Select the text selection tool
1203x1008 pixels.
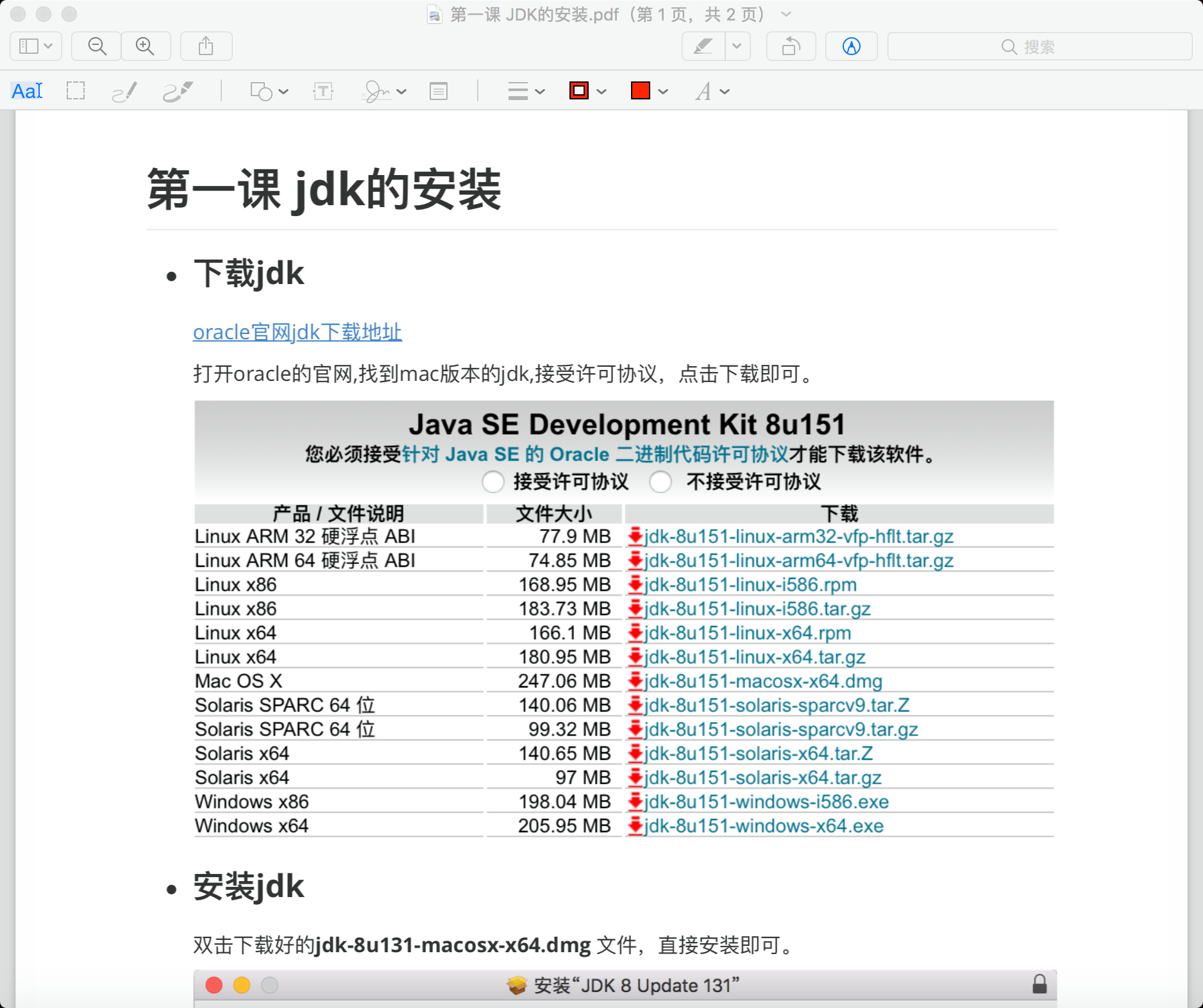tap(27, 91)
